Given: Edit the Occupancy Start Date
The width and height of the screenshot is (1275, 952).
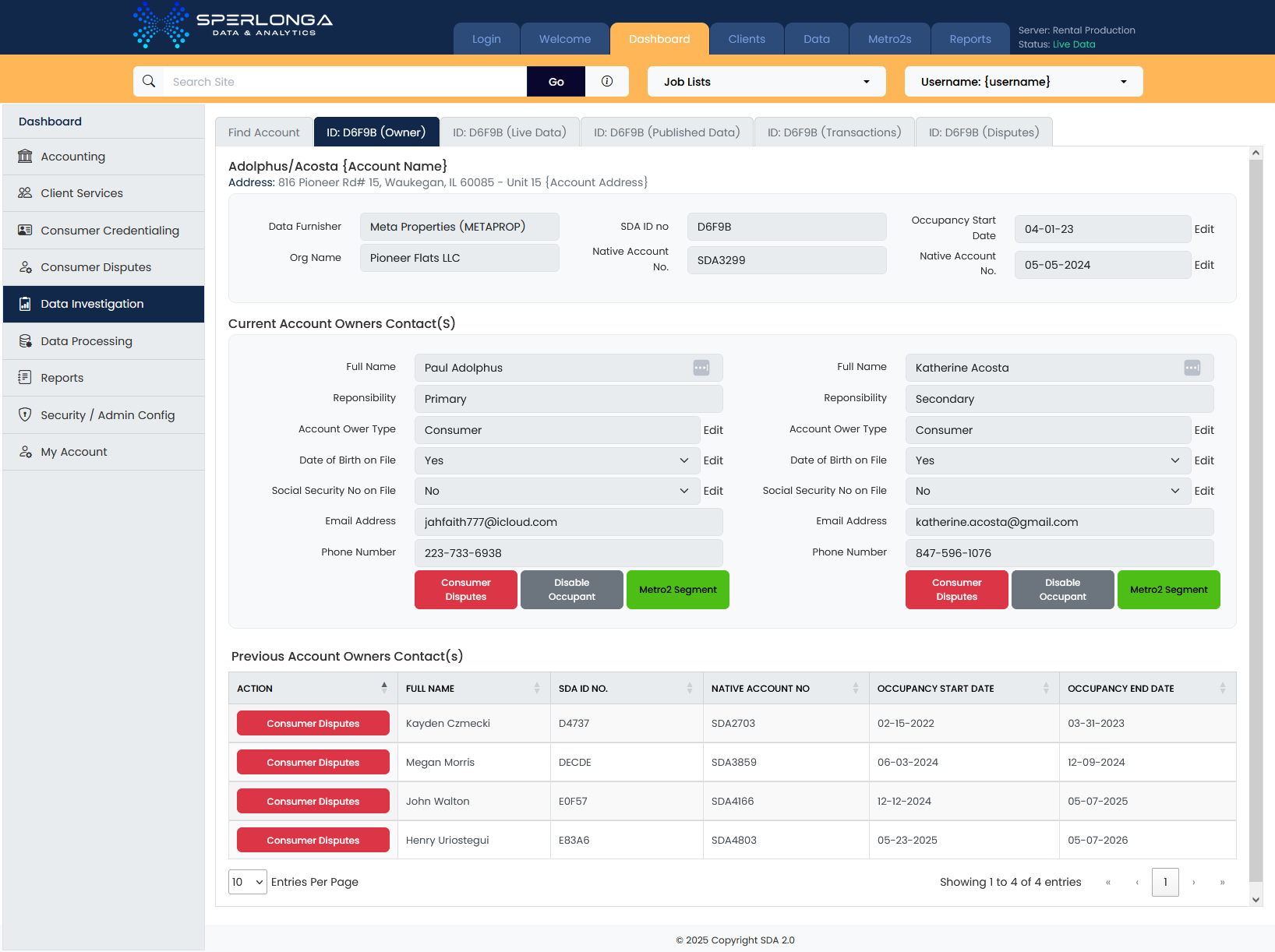Looking at the screenshot, I should (1204, 229).
